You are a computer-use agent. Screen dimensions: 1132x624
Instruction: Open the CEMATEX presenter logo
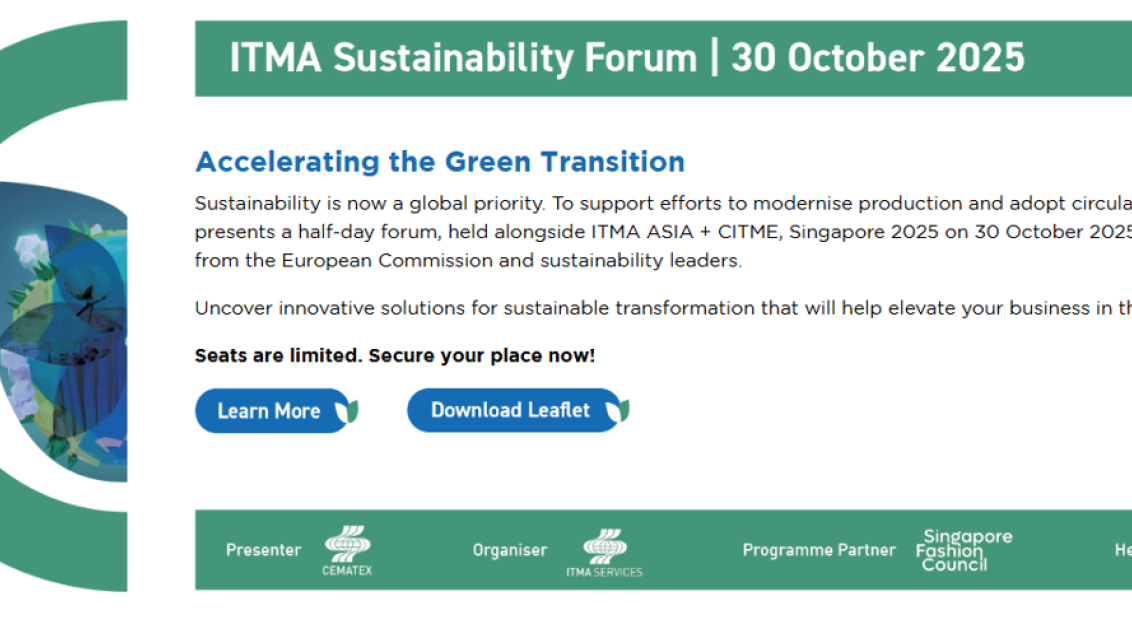pos(347,551)
